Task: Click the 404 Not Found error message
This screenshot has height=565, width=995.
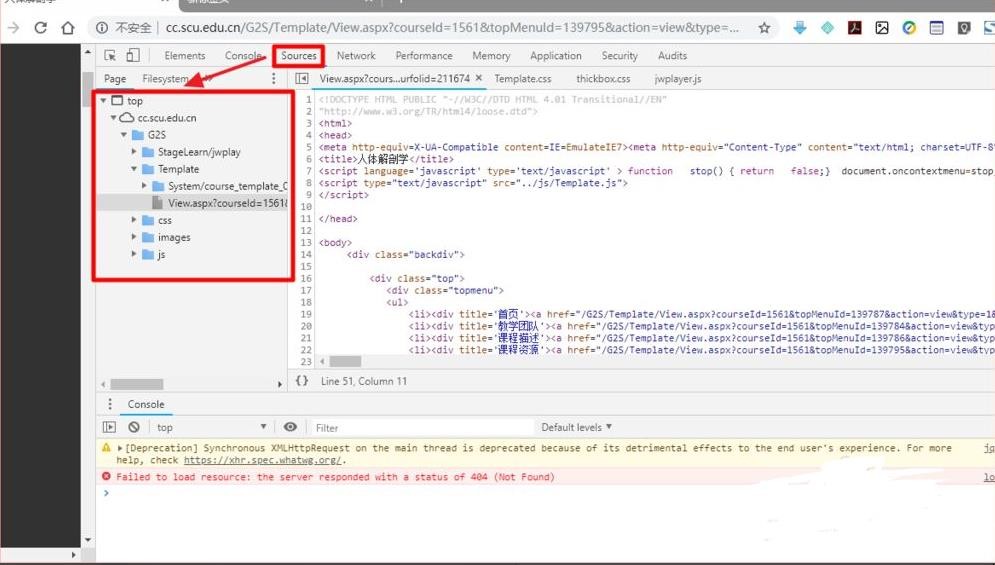Action: (x=335, y=477)
